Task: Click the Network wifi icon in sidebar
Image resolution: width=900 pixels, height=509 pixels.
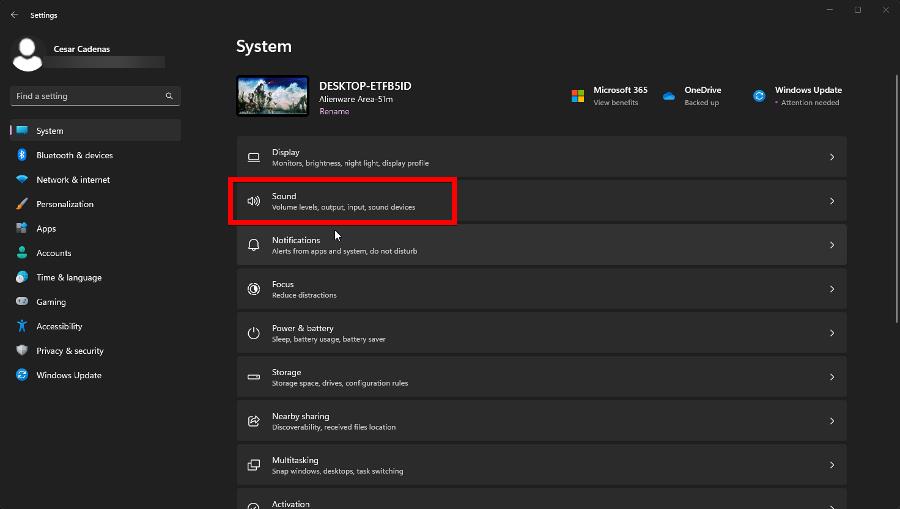Action: (x=22, y=179)
